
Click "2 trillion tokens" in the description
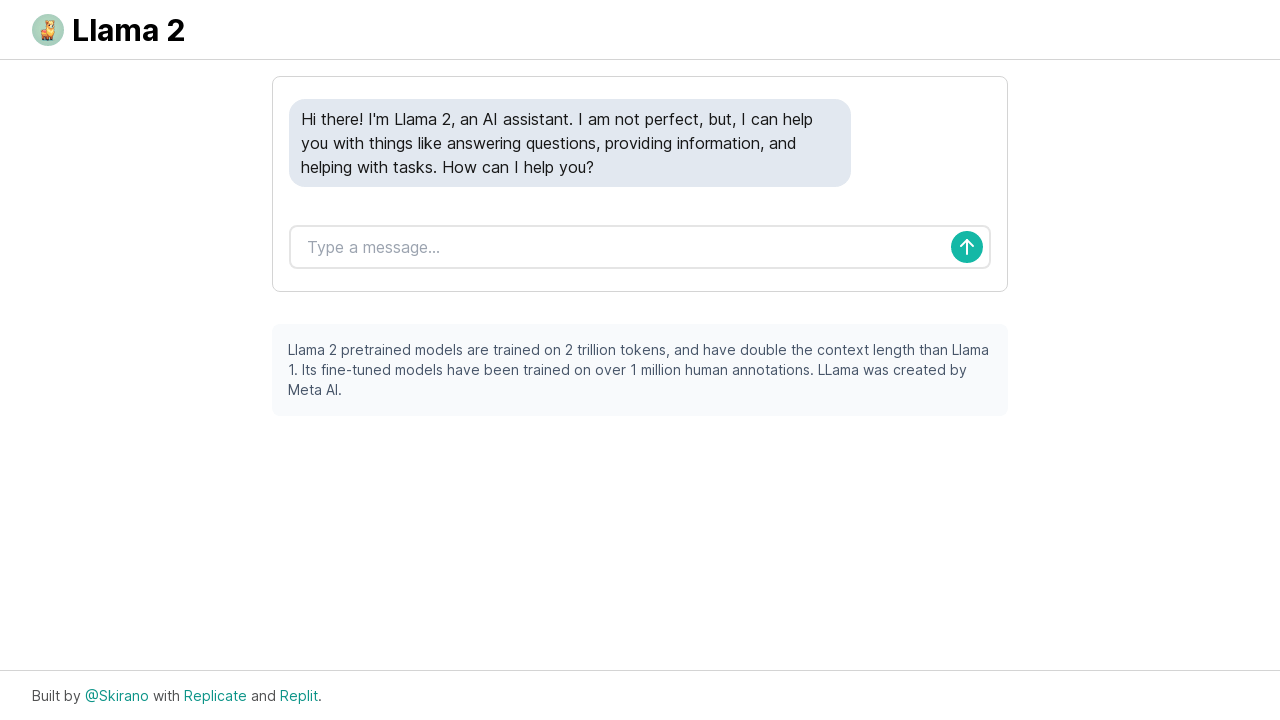tap(617, 350)
